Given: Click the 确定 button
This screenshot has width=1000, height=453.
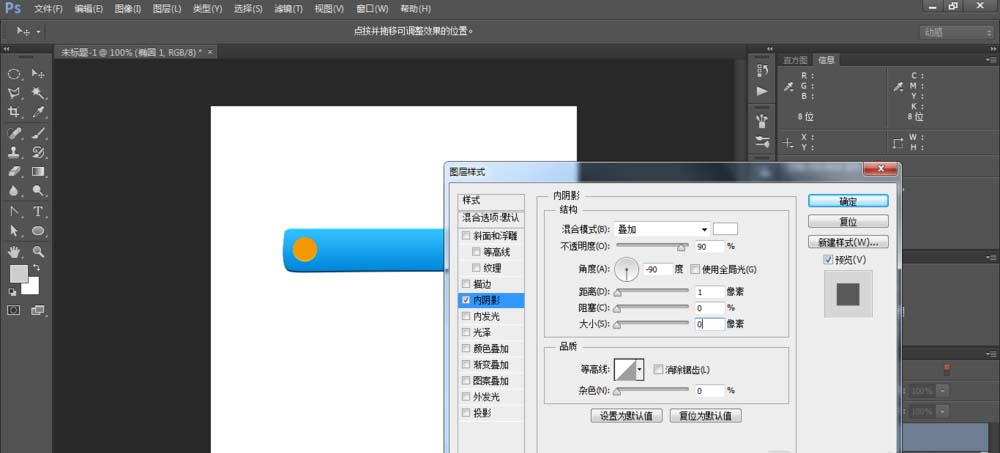Looking at the screenshot, I should (847, 201).
